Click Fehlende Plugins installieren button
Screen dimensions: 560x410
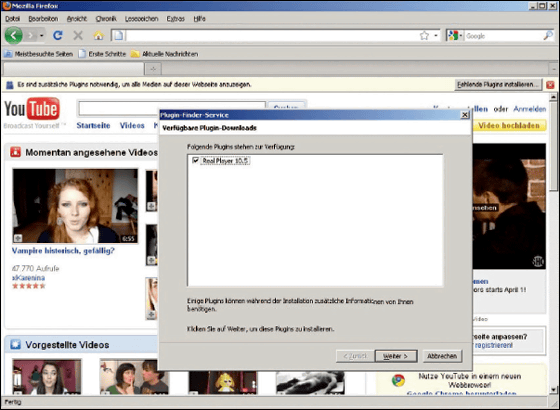click(x=498, y=85)
